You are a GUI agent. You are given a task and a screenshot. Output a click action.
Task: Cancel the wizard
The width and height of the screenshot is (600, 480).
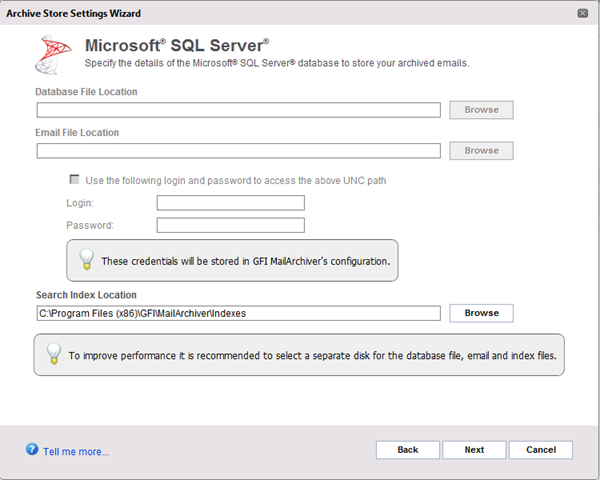coord(541,450)
